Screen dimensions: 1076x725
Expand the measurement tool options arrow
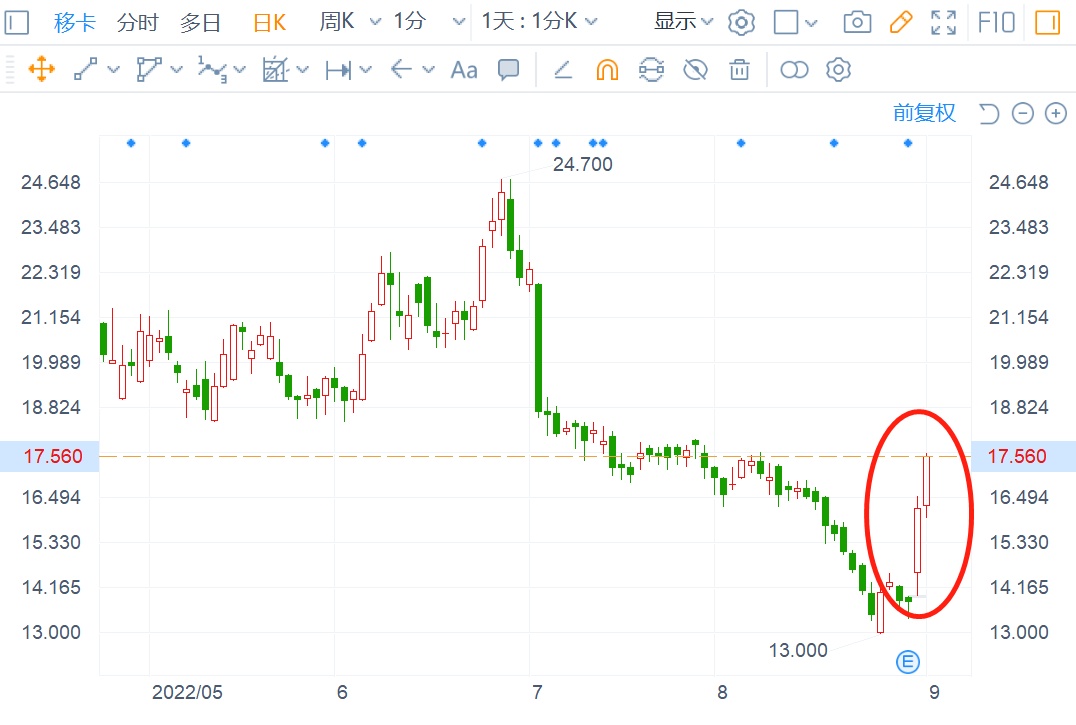tap(303, 70)
